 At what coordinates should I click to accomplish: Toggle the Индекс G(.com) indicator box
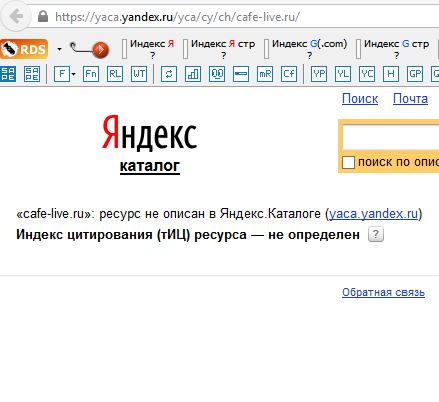[266, 49]
